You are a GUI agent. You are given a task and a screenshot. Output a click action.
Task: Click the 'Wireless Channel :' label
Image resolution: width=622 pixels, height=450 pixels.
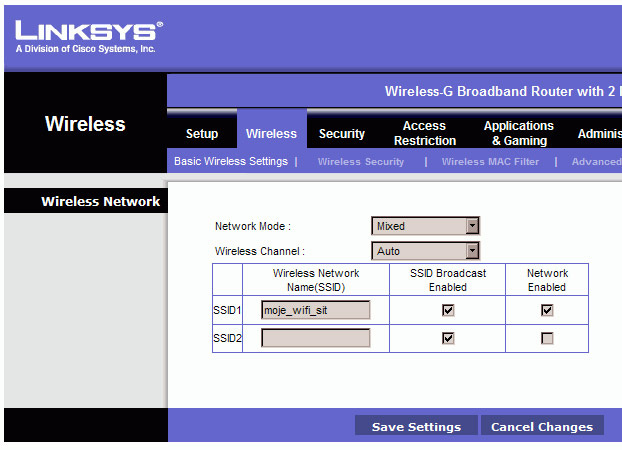[259, 251]
